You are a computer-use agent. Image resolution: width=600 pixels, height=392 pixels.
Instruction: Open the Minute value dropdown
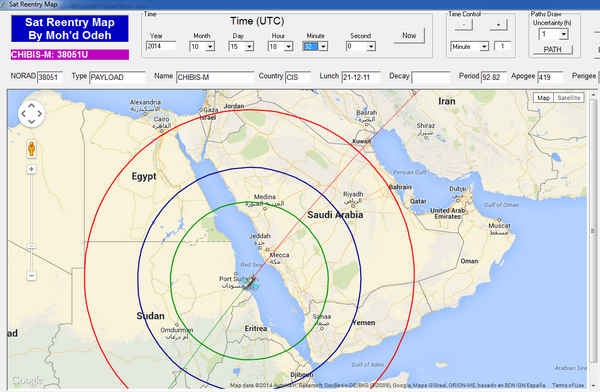coord(323,47)
